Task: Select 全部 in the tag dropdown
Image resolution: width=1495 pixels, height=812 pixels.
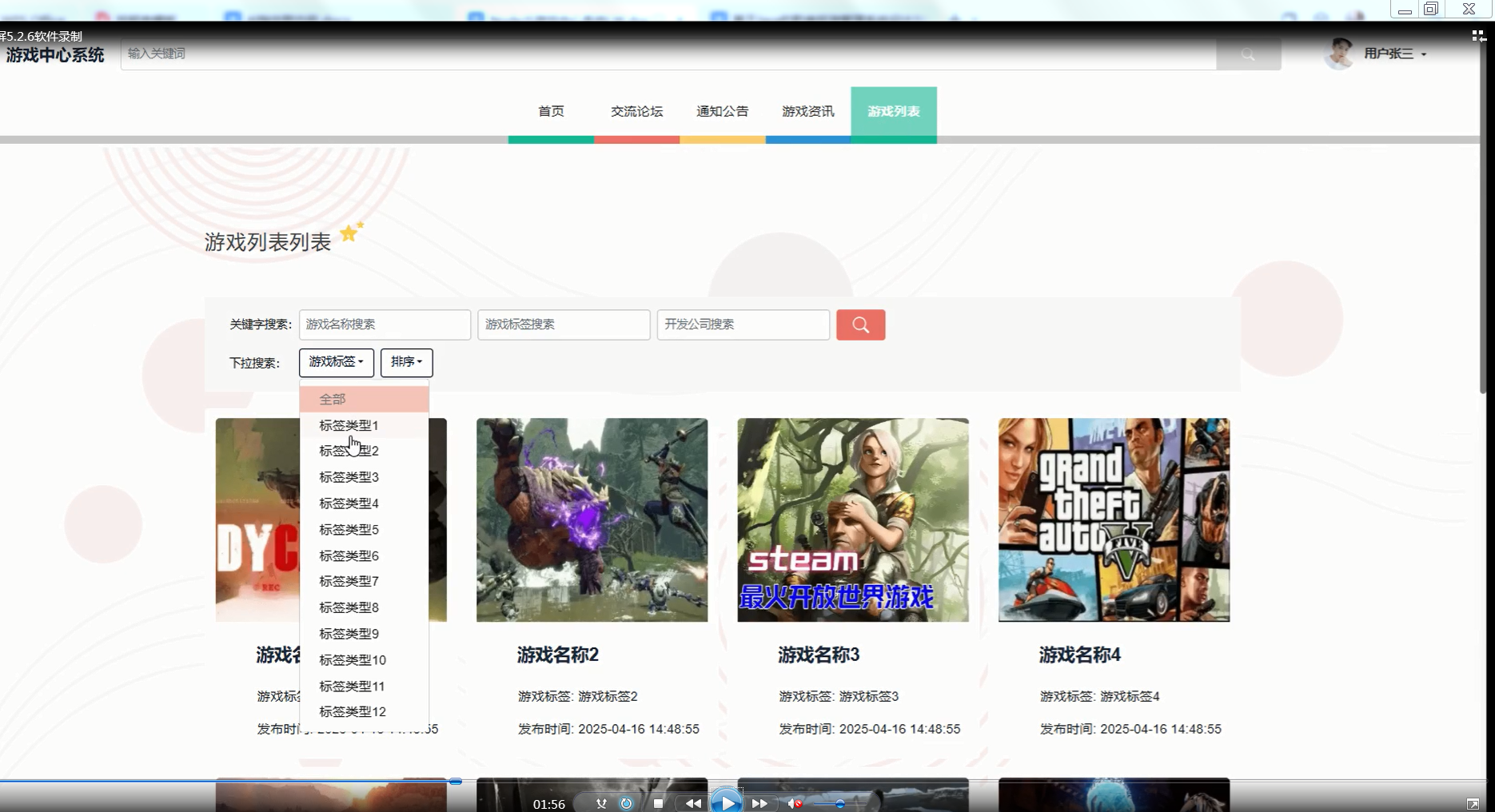Action: (365, 399)
